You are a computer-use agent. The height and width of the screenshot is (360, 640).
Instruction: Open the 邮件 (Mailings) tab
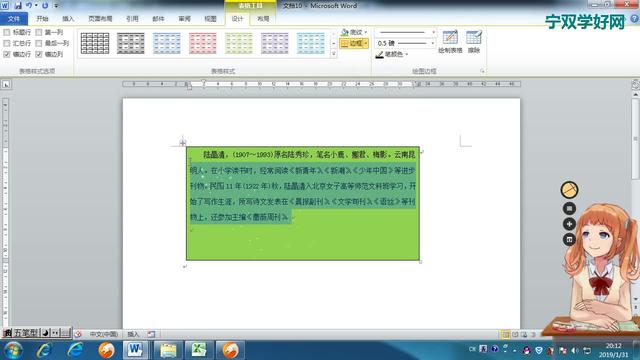(158, 19)
